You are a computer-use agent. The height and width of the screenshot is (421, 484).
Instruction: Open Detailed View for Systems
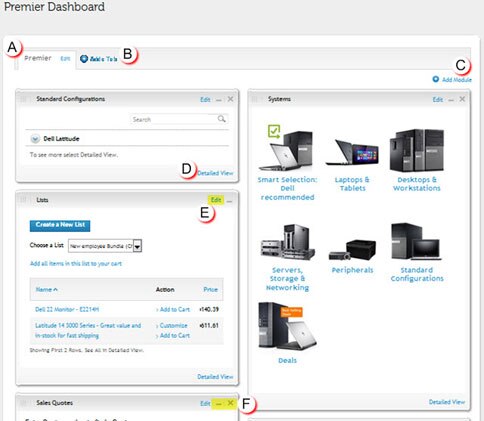447,402
